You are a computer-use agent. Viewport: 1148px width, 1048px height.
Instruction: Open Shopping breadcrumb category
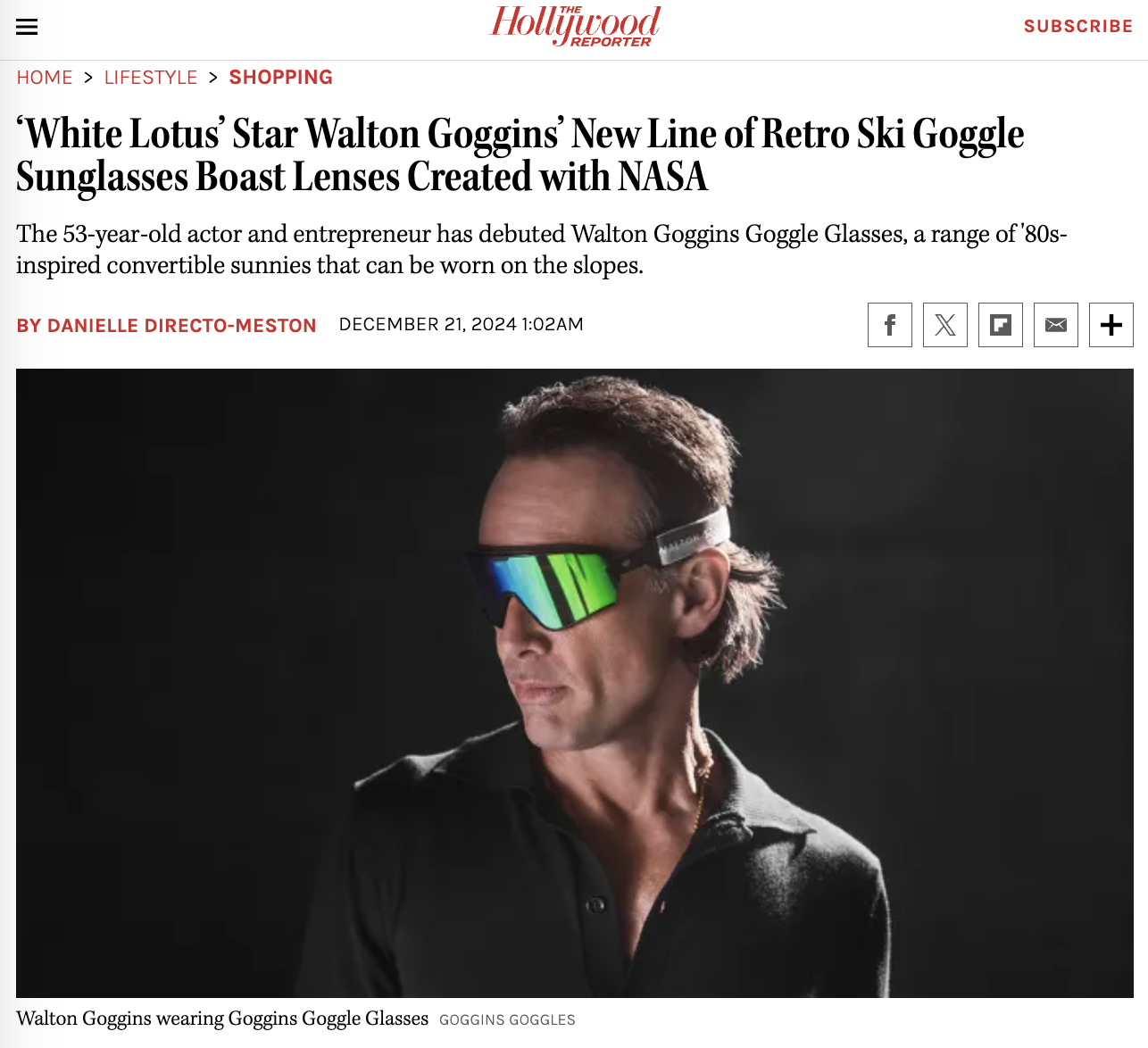[x=281, y=78]
